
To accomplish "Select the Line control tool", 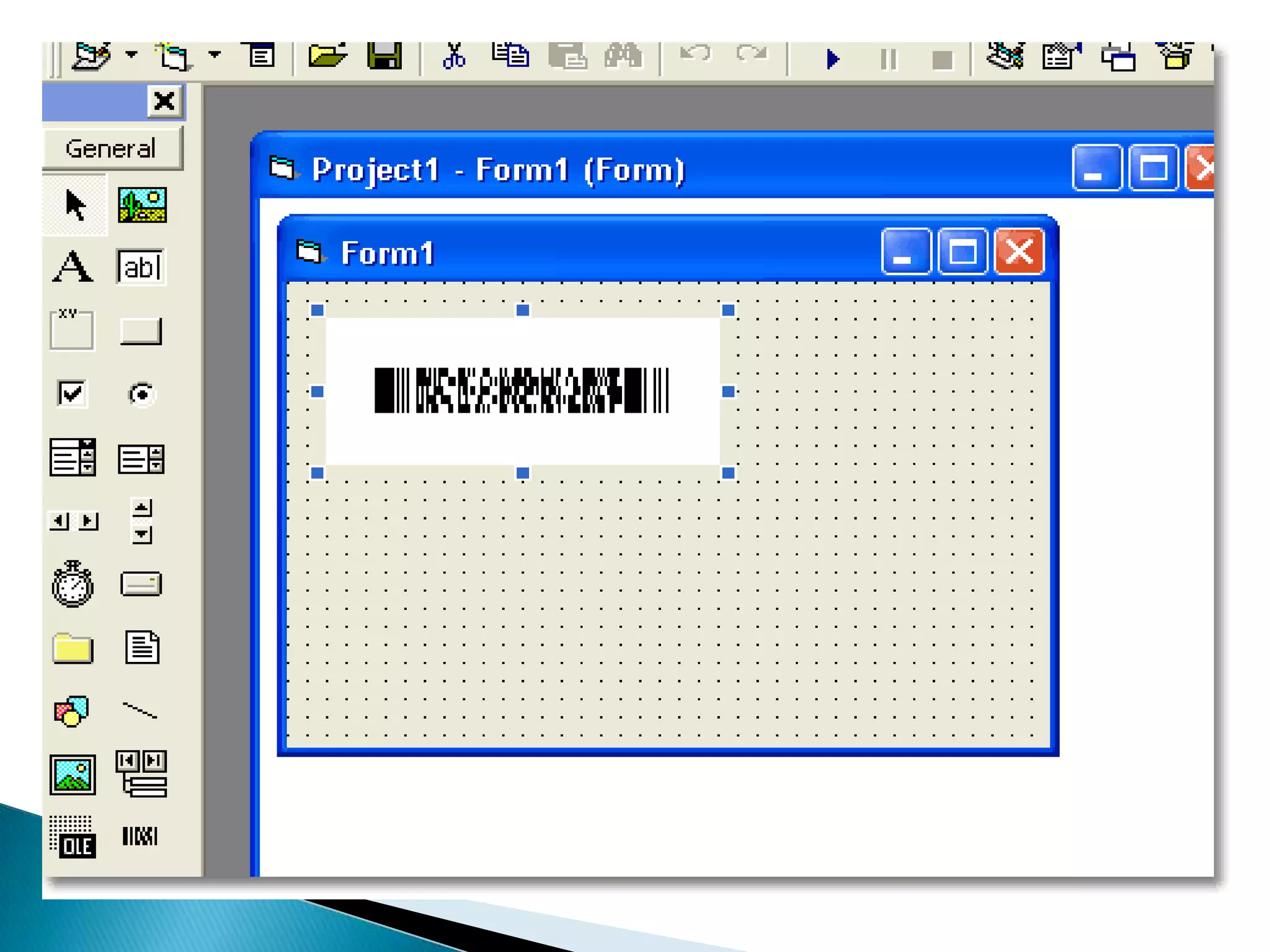I will pos(140,711).
